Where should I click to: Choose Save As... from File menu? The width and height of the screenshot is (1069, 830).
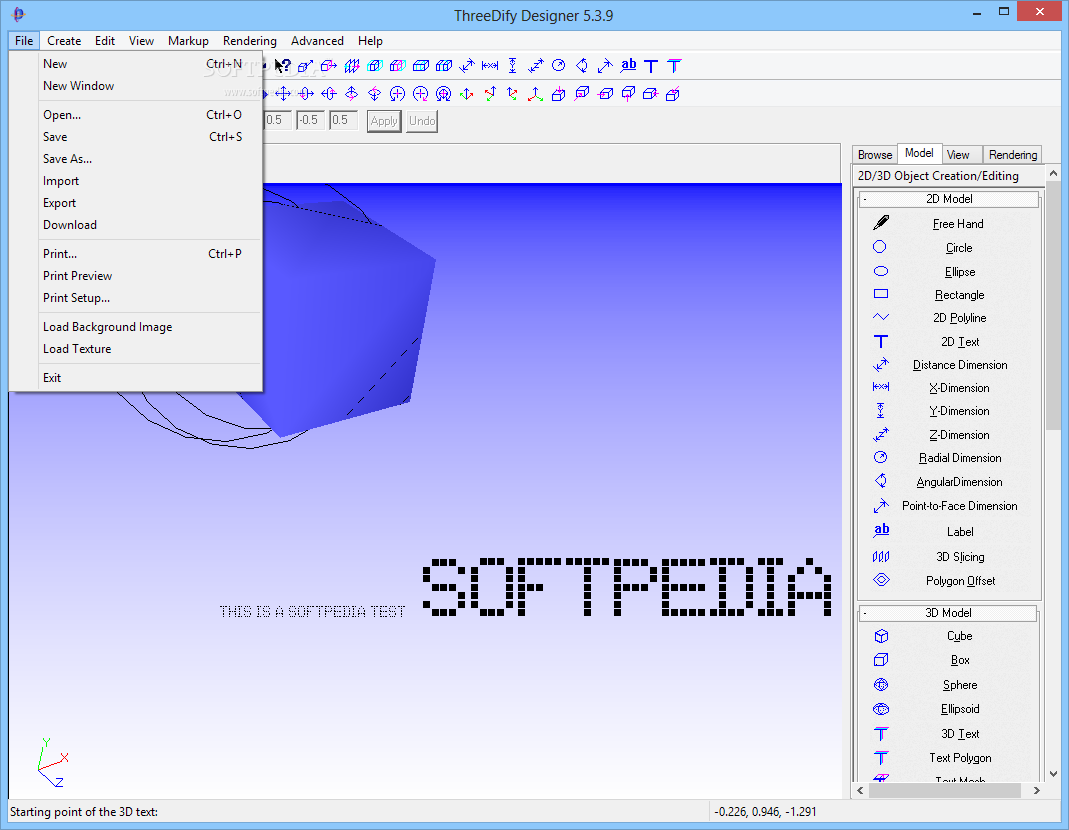pos(136,159)
